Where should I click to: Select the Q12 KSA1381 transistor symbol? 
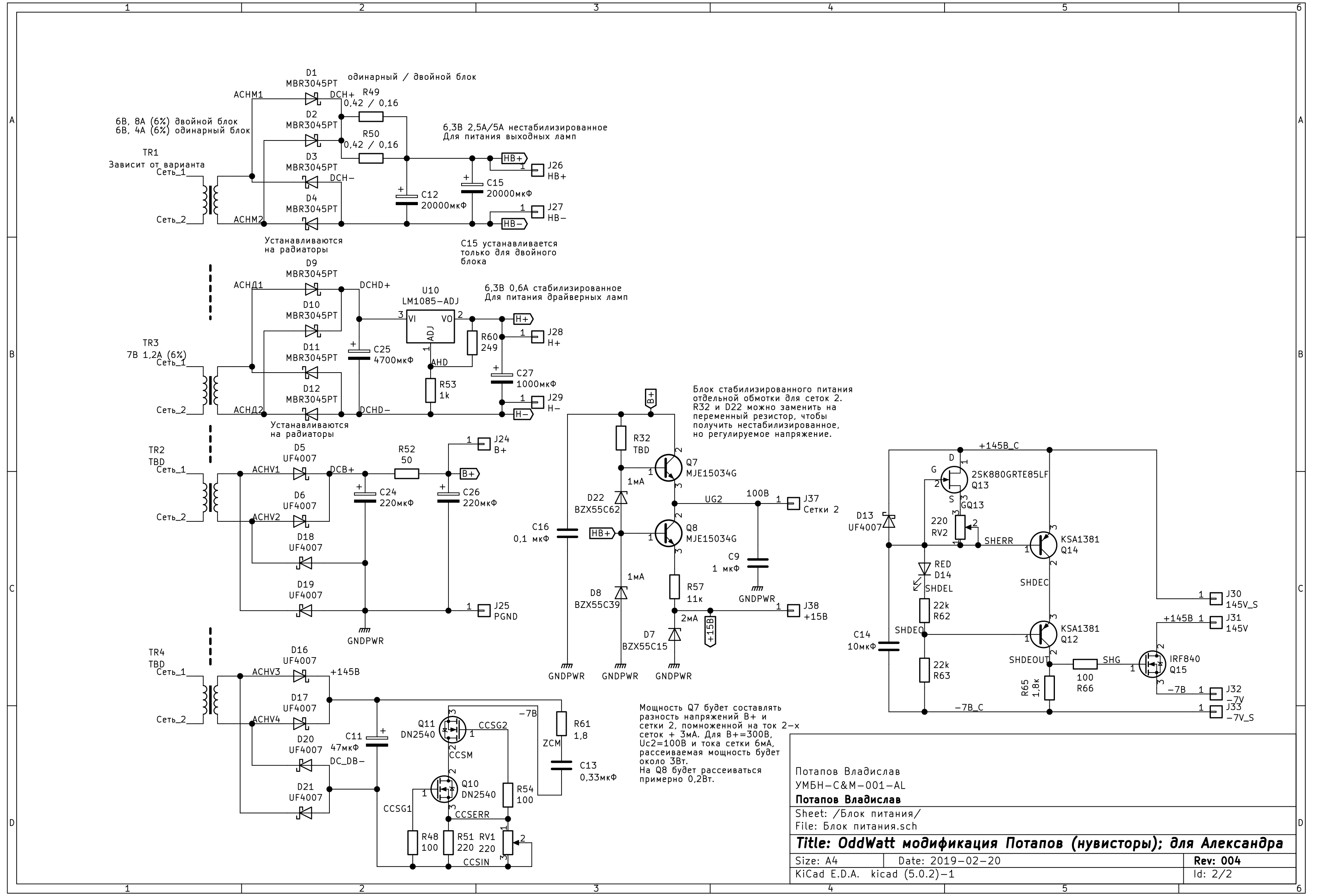pyautogui.click(x=1043, y=634)
